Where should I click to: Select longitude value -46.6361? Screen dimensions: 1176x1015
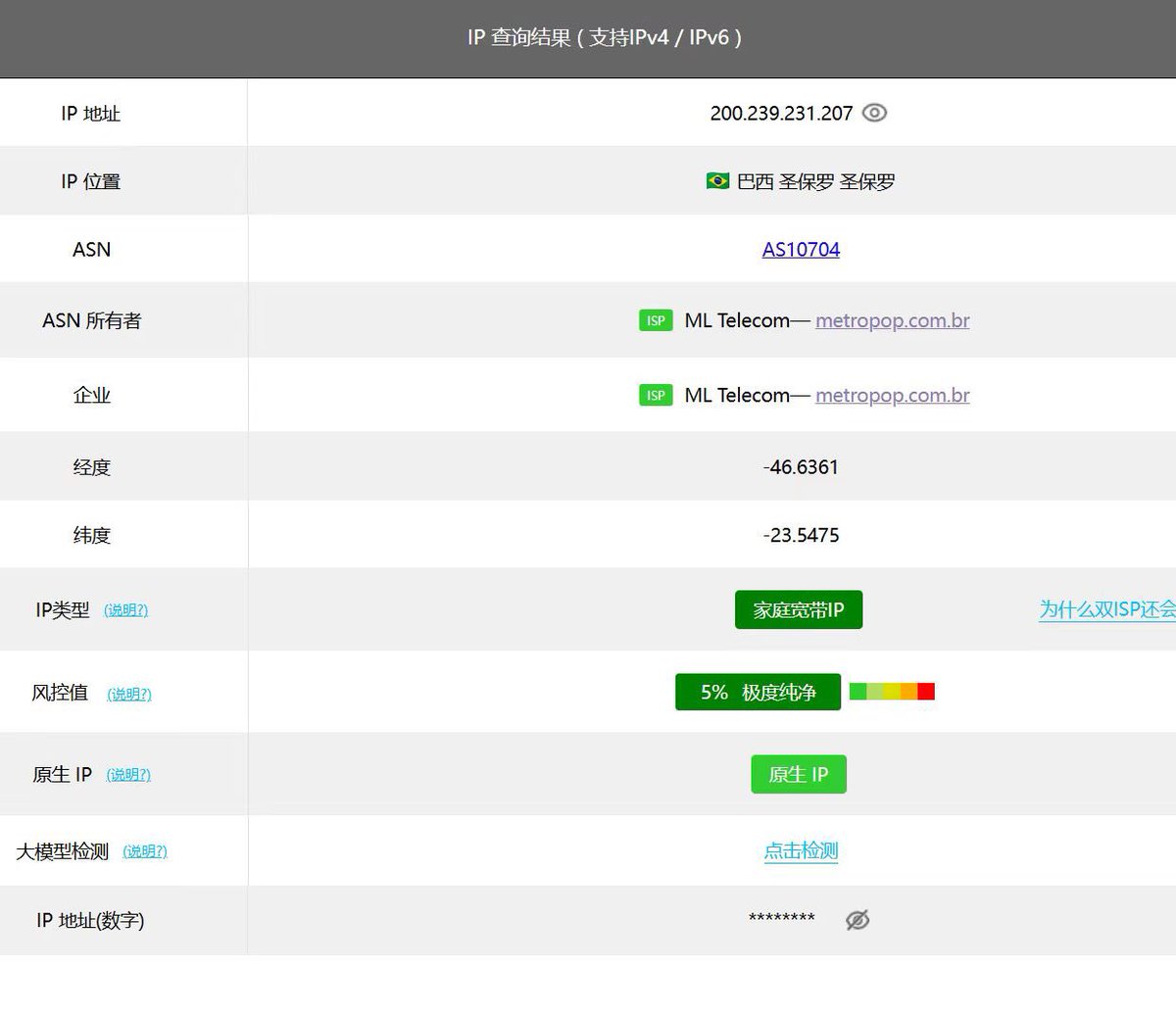click(x=801, y=467)
